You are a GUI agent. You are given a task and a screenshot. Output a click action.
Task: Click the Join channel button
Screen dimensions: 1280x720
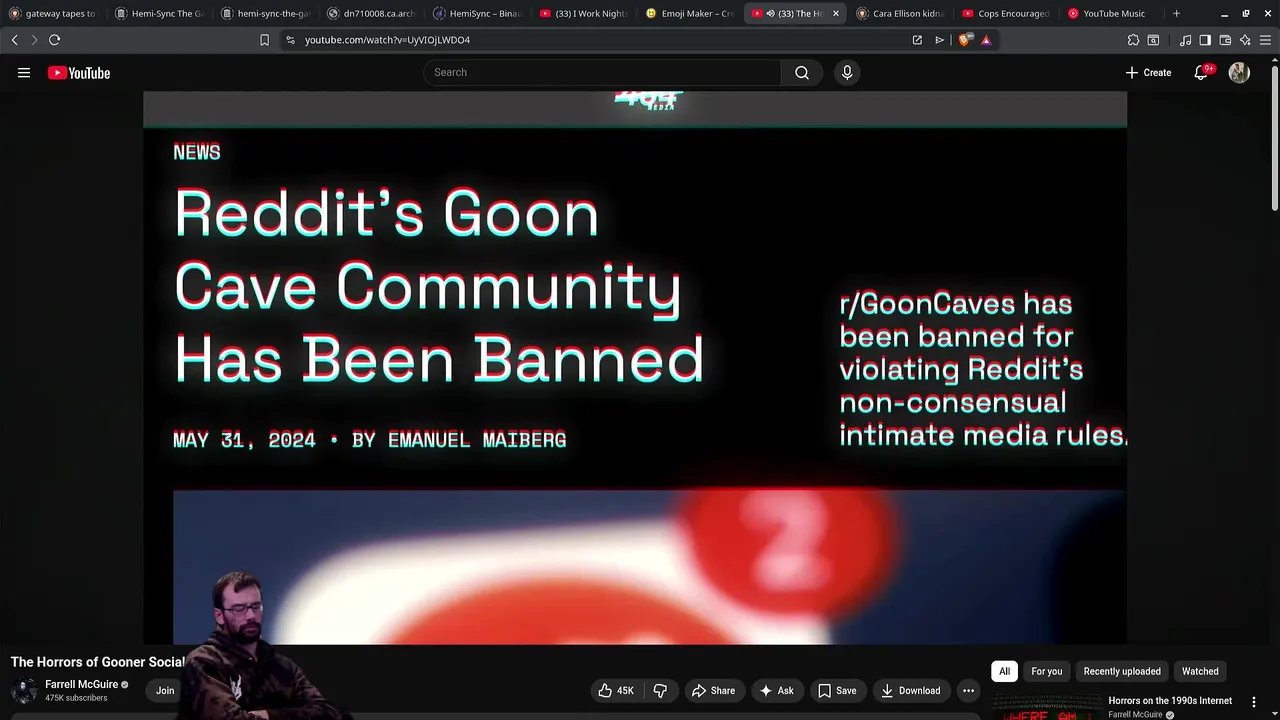pos(165,690)
